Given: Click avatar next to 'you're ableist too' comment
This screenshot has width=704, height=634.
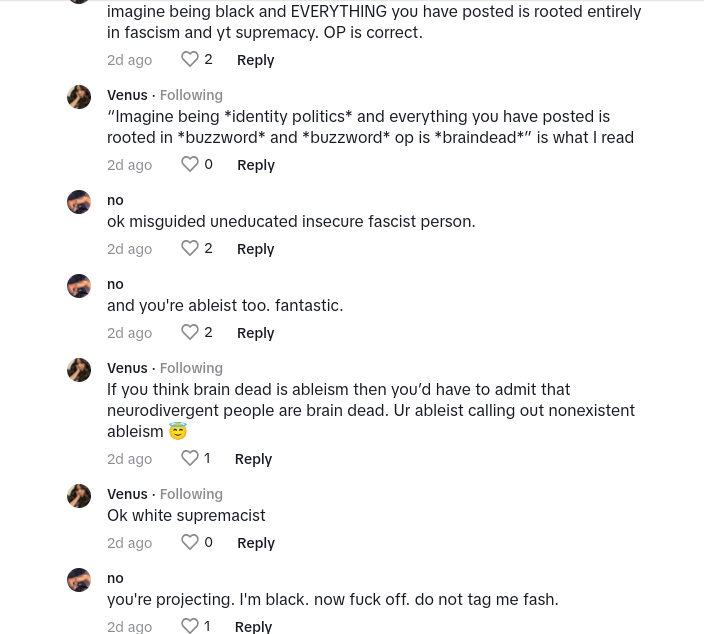Looking at the screenshot, I should click(x=79, y=286).
